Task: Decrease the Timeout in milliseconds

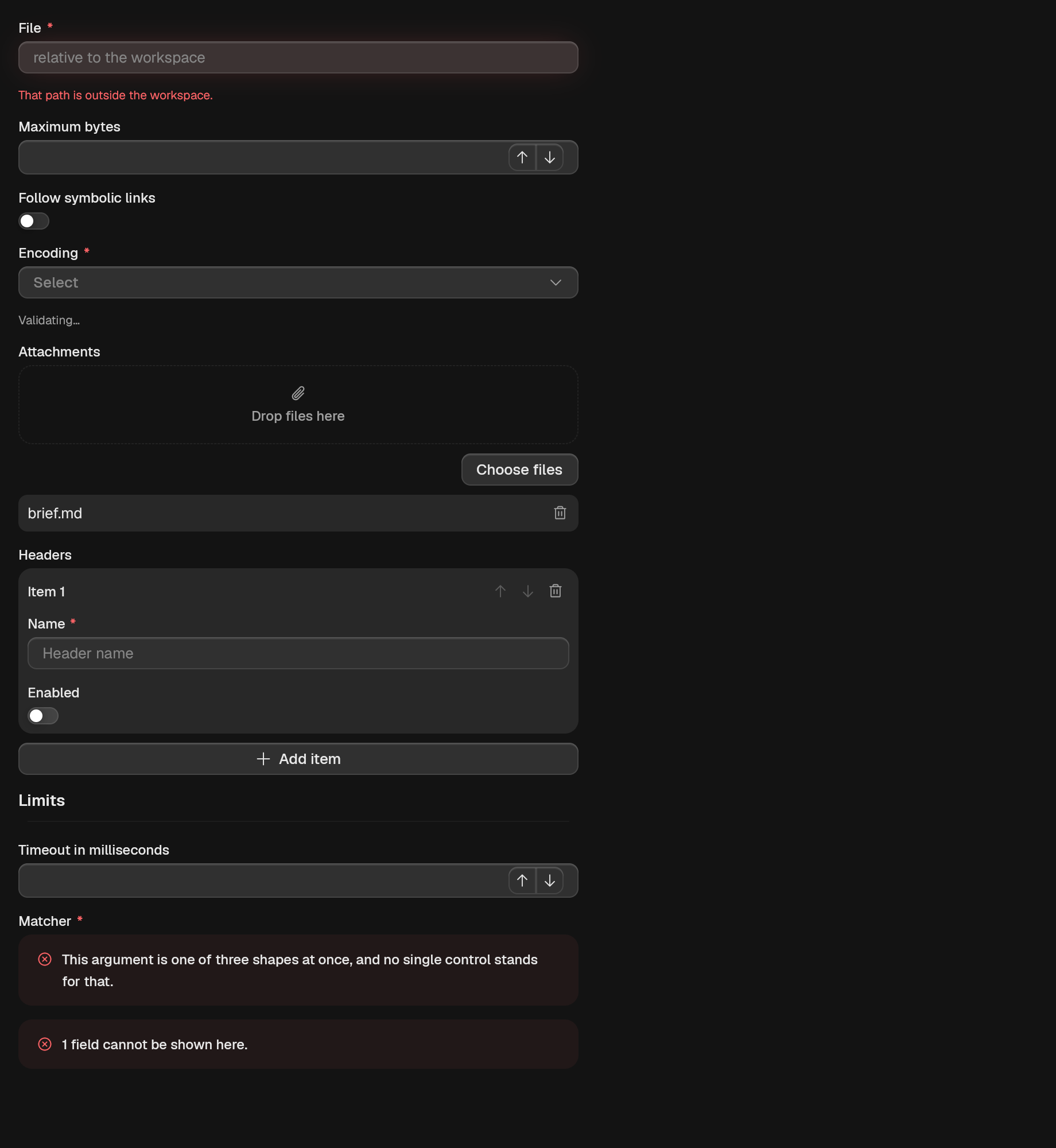Action: [550, 881]
